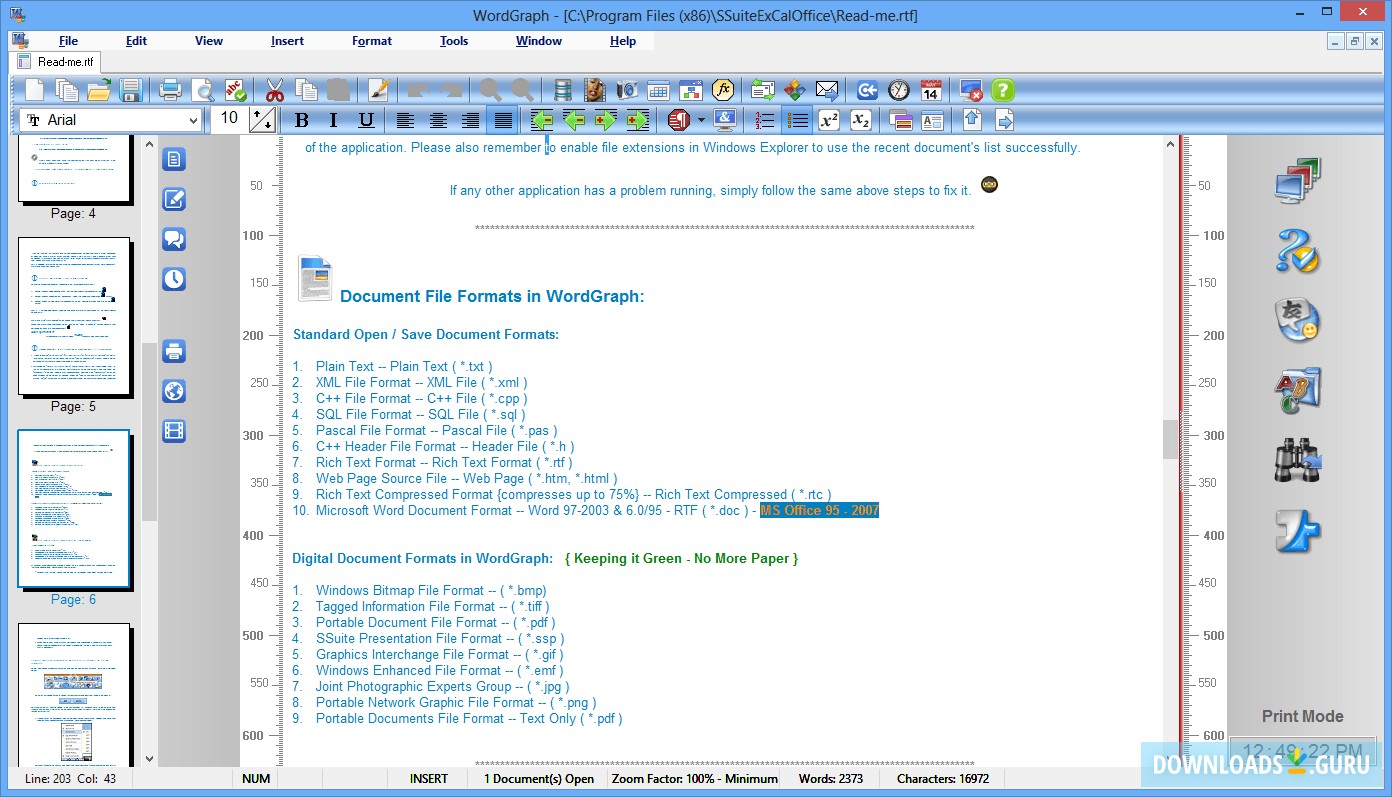Open WordGraph help via green question mark
This screenshot has width=1392, height=797.
[1001, 89]
